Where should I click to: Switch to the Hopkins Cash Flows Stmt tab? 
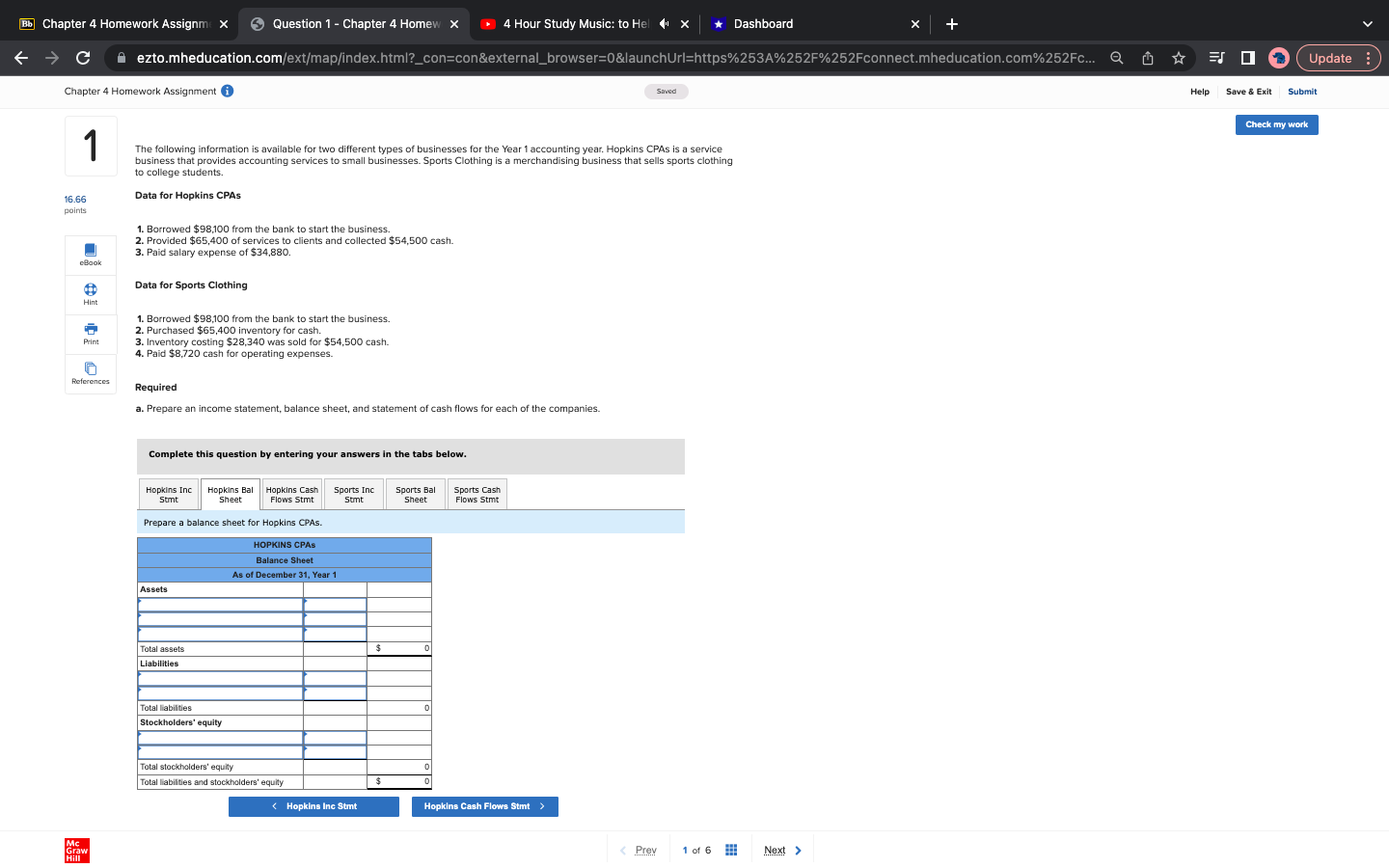click(x=292, y=495)
